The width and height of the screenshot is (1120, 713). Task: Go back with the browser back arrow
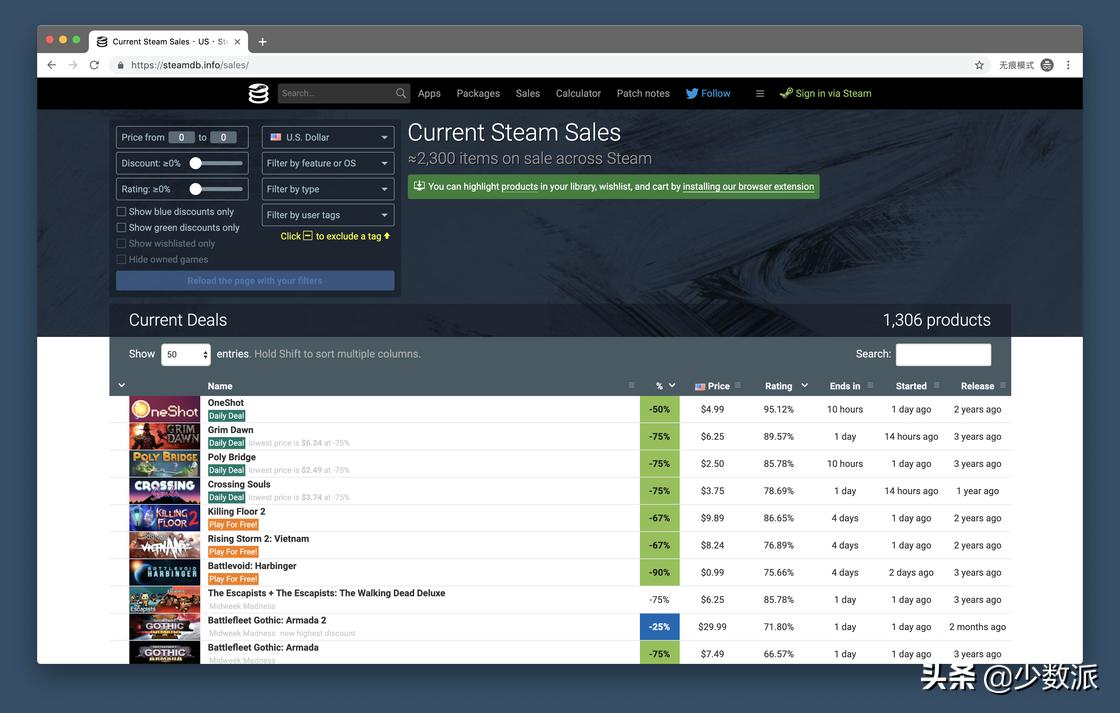click(52, 65)
